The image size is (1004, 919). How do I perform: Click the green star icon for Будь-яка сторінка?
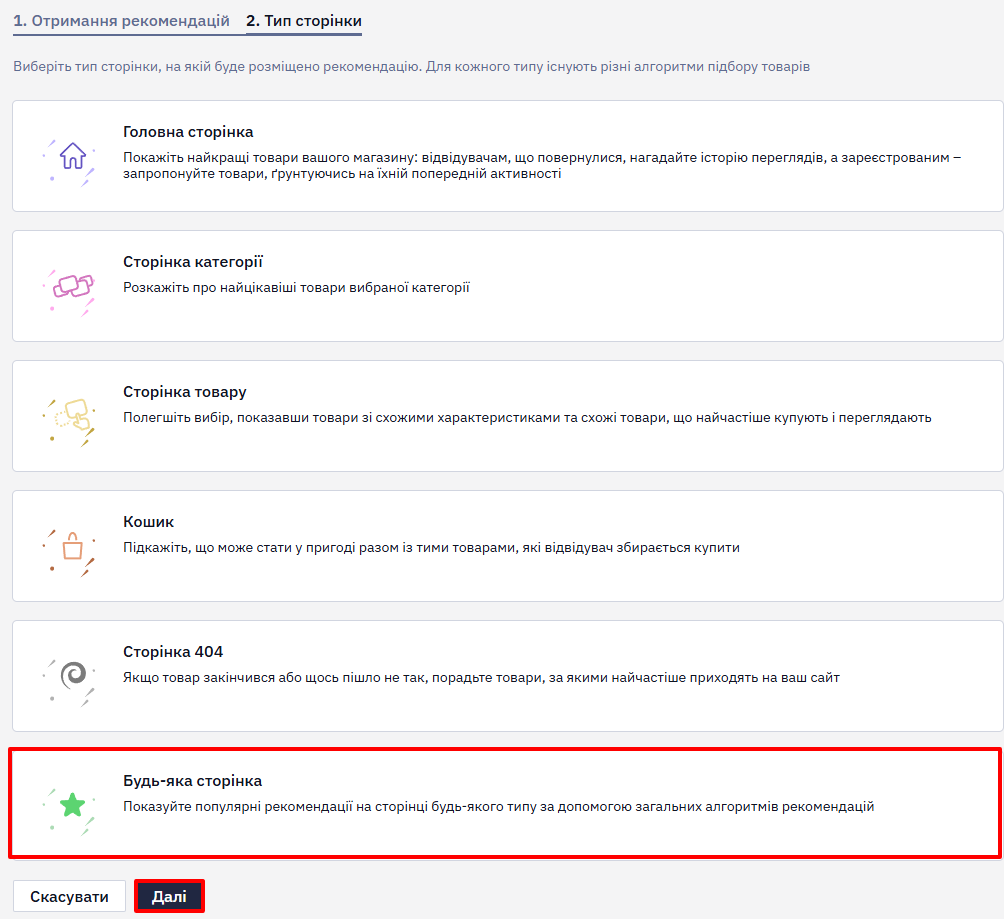pos(72,804)
